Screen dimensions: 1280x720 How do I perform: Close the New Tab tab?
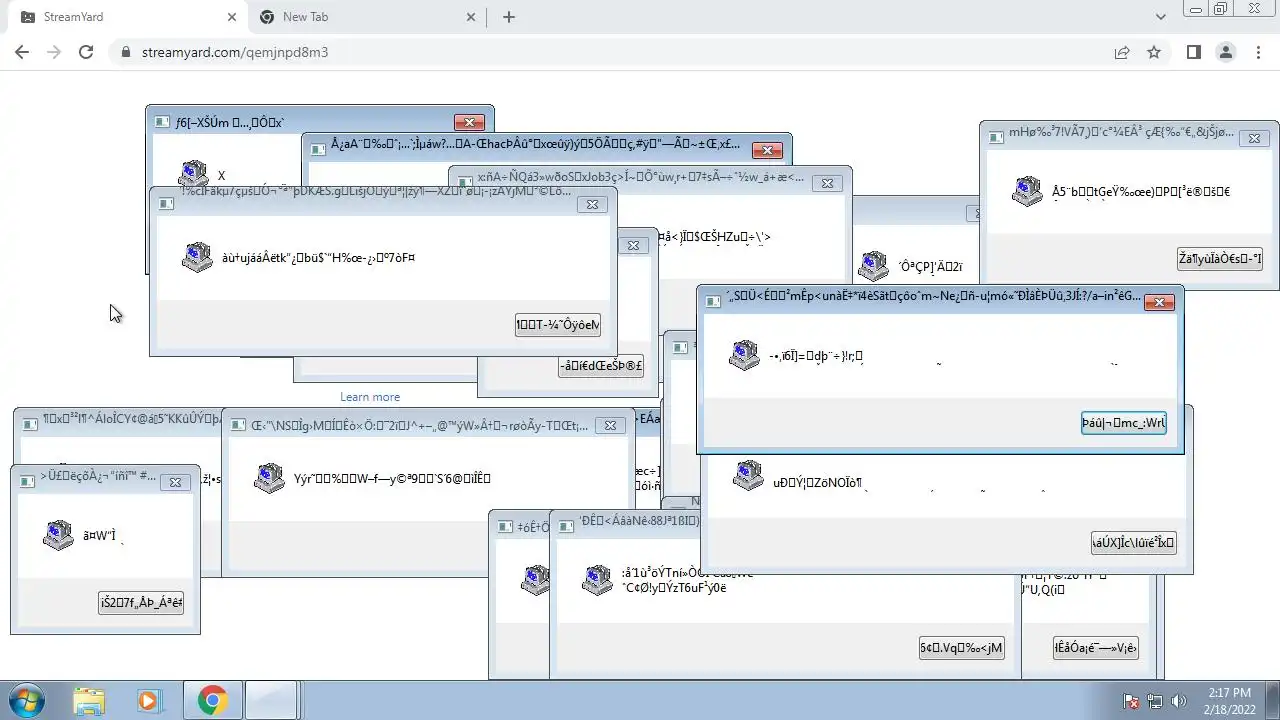click(472, 17)
